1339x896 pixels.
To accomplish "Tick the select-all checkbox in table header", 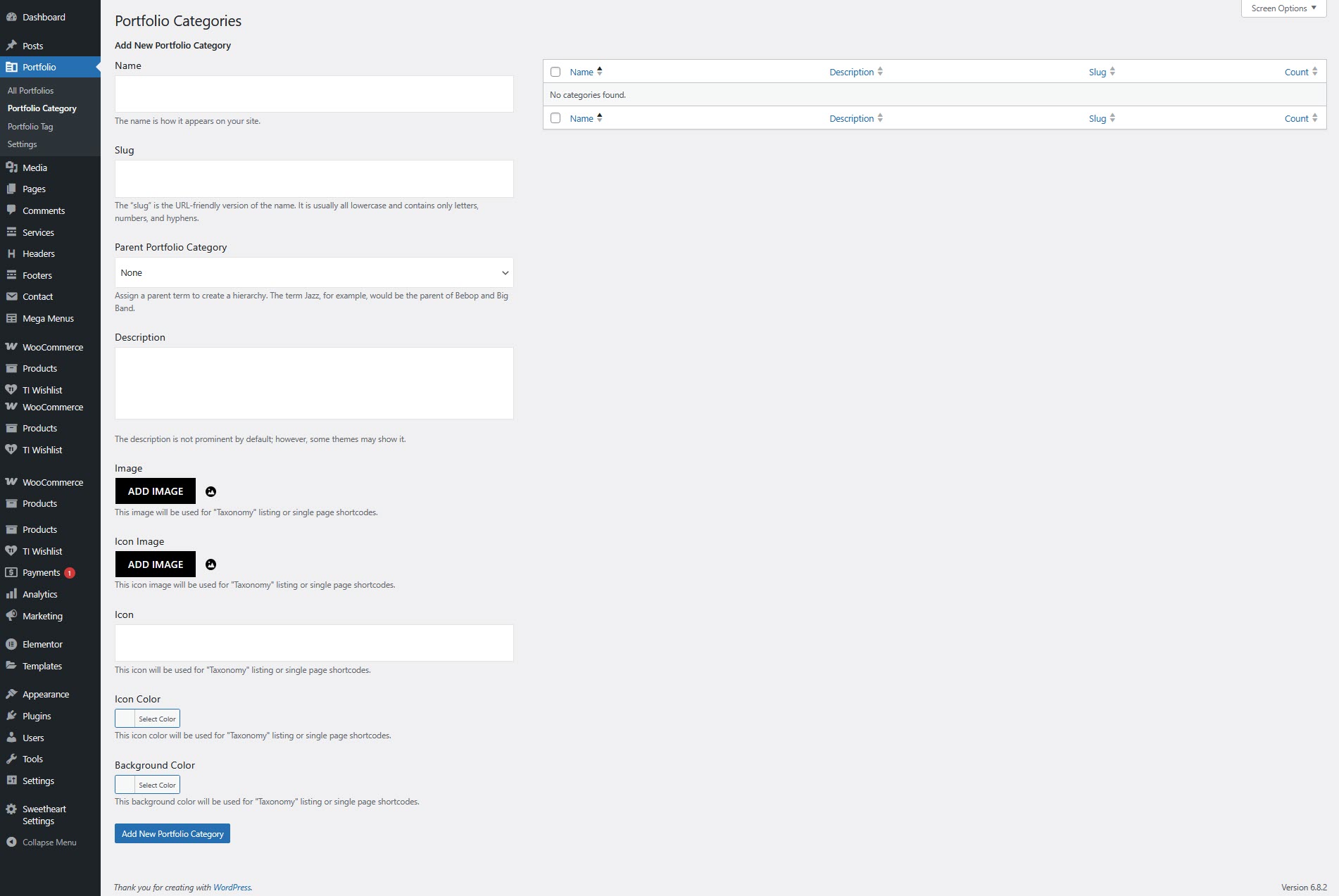I will [555, 72].
